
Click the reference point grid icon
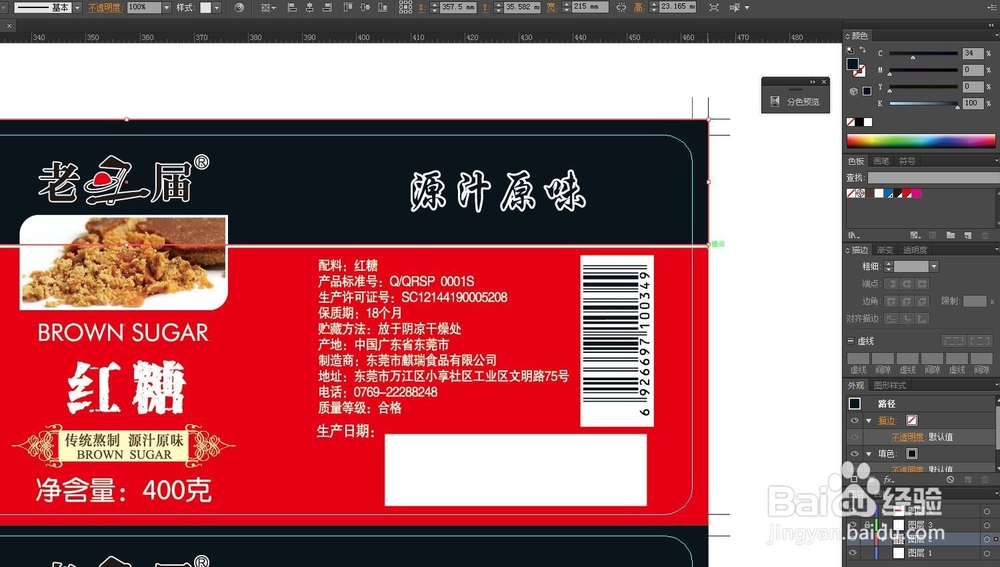tap(405, 8)
